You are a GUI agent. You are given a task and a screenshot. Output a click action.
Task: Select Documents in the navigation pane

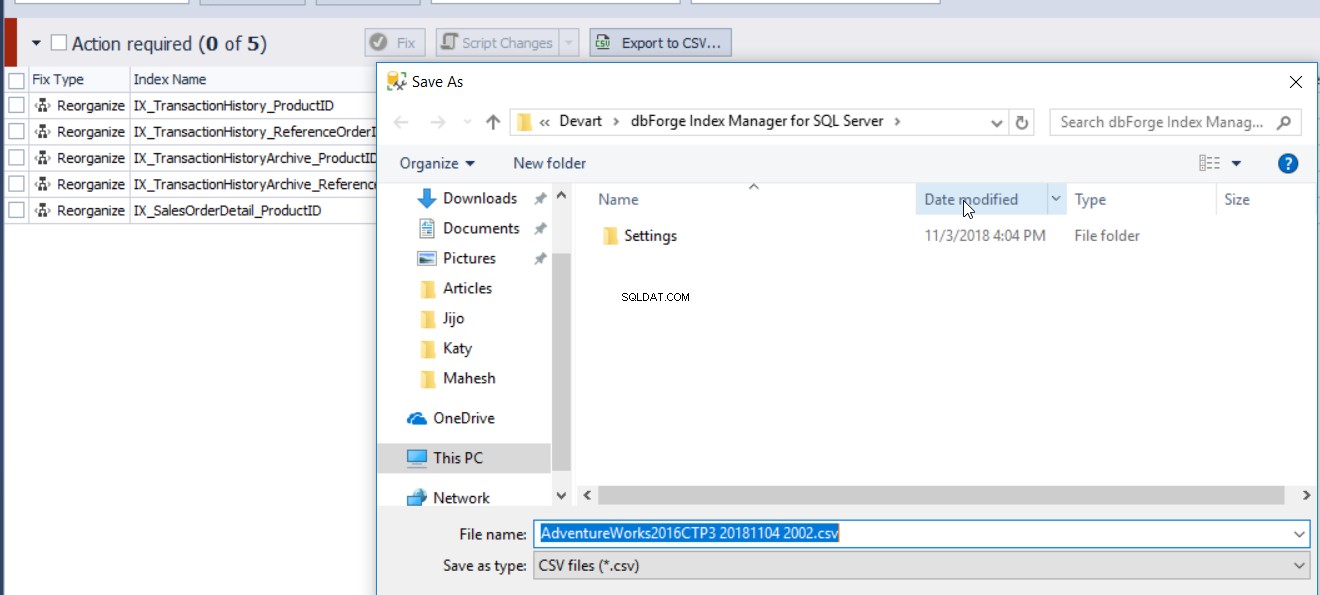pos(481,228)
